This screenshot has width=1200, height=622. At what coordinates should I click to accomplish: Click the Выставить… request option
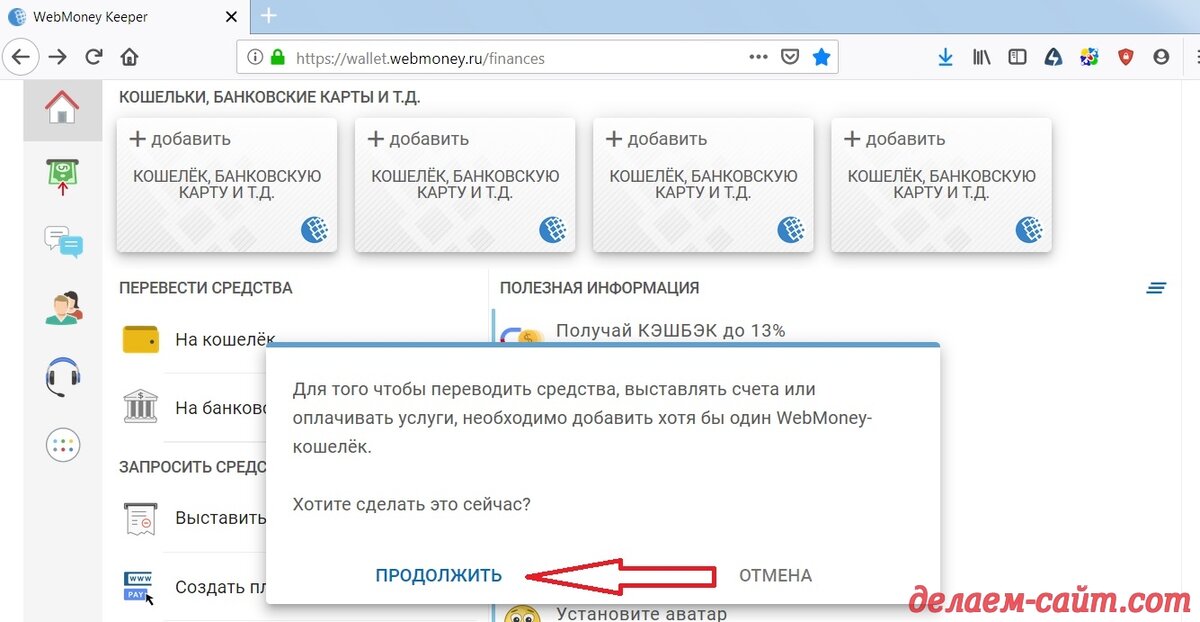click(x=221, y=518)
